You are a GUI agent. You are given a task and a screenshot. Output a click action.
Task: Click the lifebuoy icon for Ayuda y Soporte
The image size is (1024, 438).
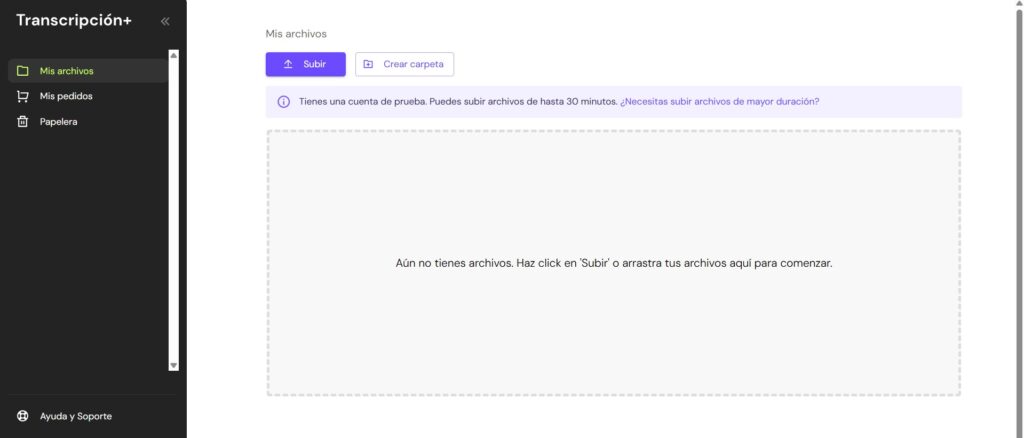[x=22, y=416]
